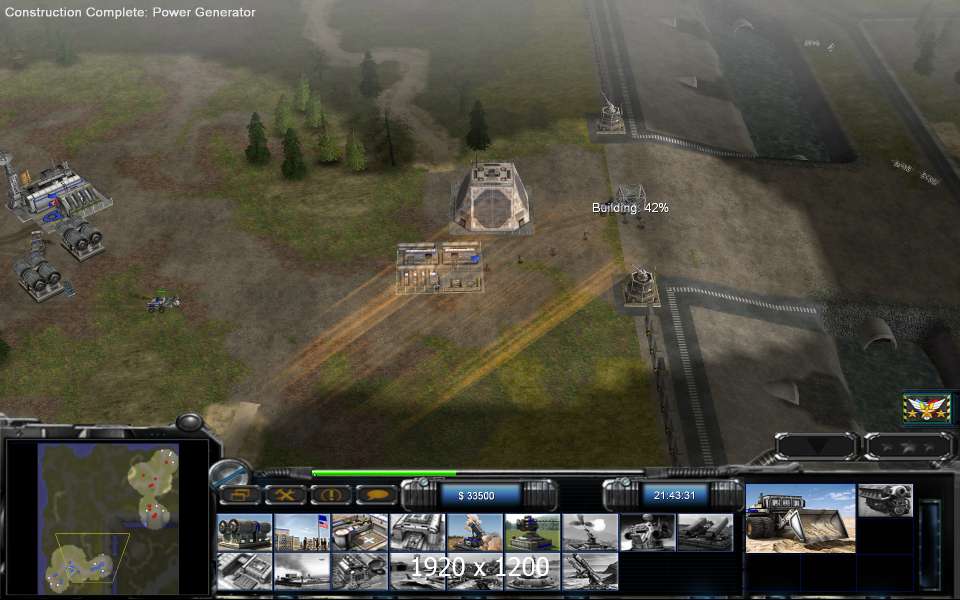Viewport: 960px width, 600px height.
Task: Pick the Supply Center build icon
Action: [359, 532]
